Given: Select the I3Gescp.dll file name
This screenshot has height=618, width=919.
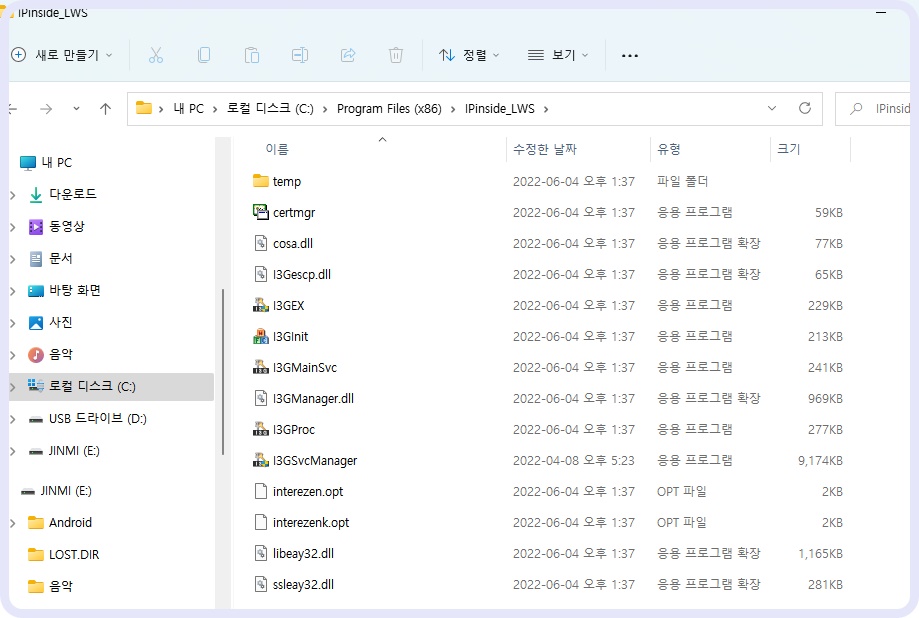Looking at the screenshot, I should point(302,274).
